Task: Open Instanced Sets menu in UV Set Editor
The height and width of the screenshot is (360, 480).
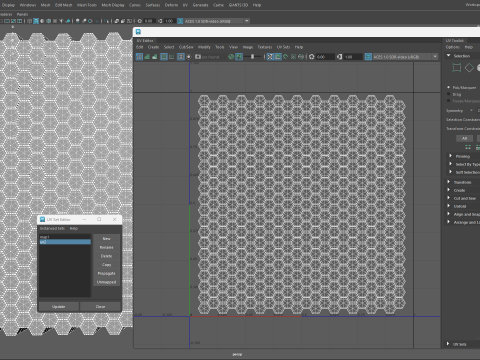Action: pos(52,228)
